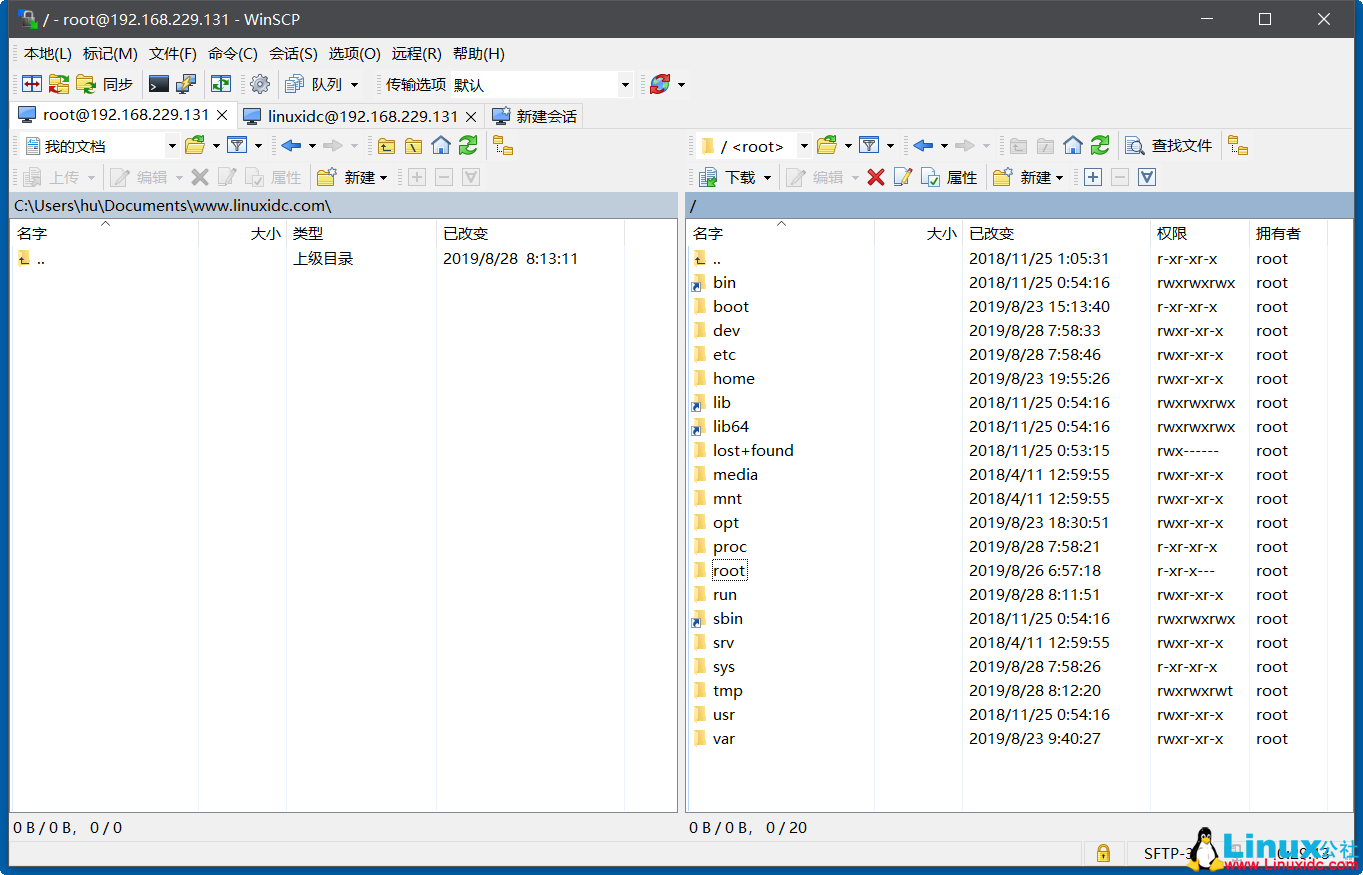Select the remote usr folder

click(x=724, y=715)
